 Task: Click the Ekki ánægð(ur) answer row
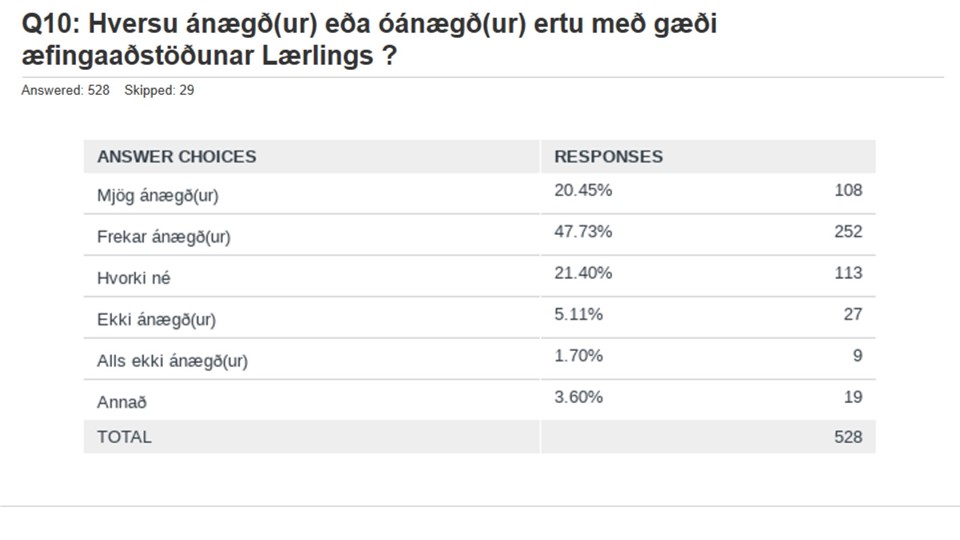click(479, 317)
